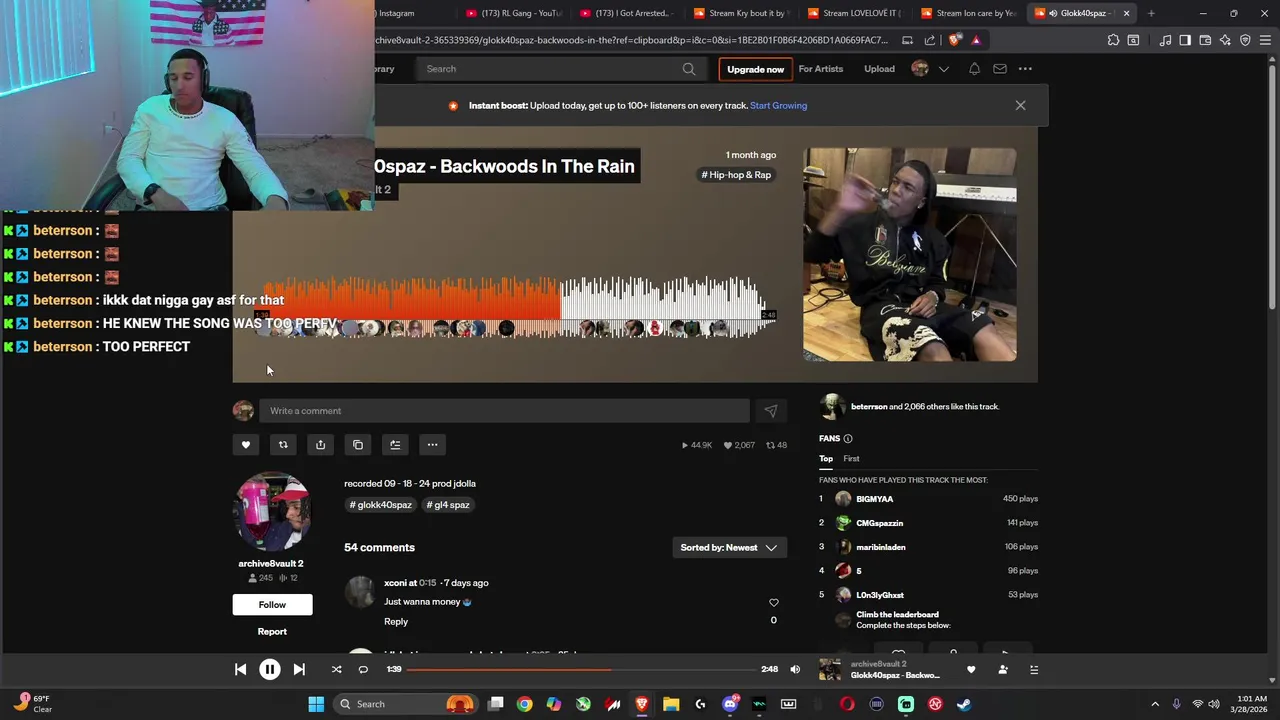Open Brave Shields icon in address bar

[x=955, y=40]
